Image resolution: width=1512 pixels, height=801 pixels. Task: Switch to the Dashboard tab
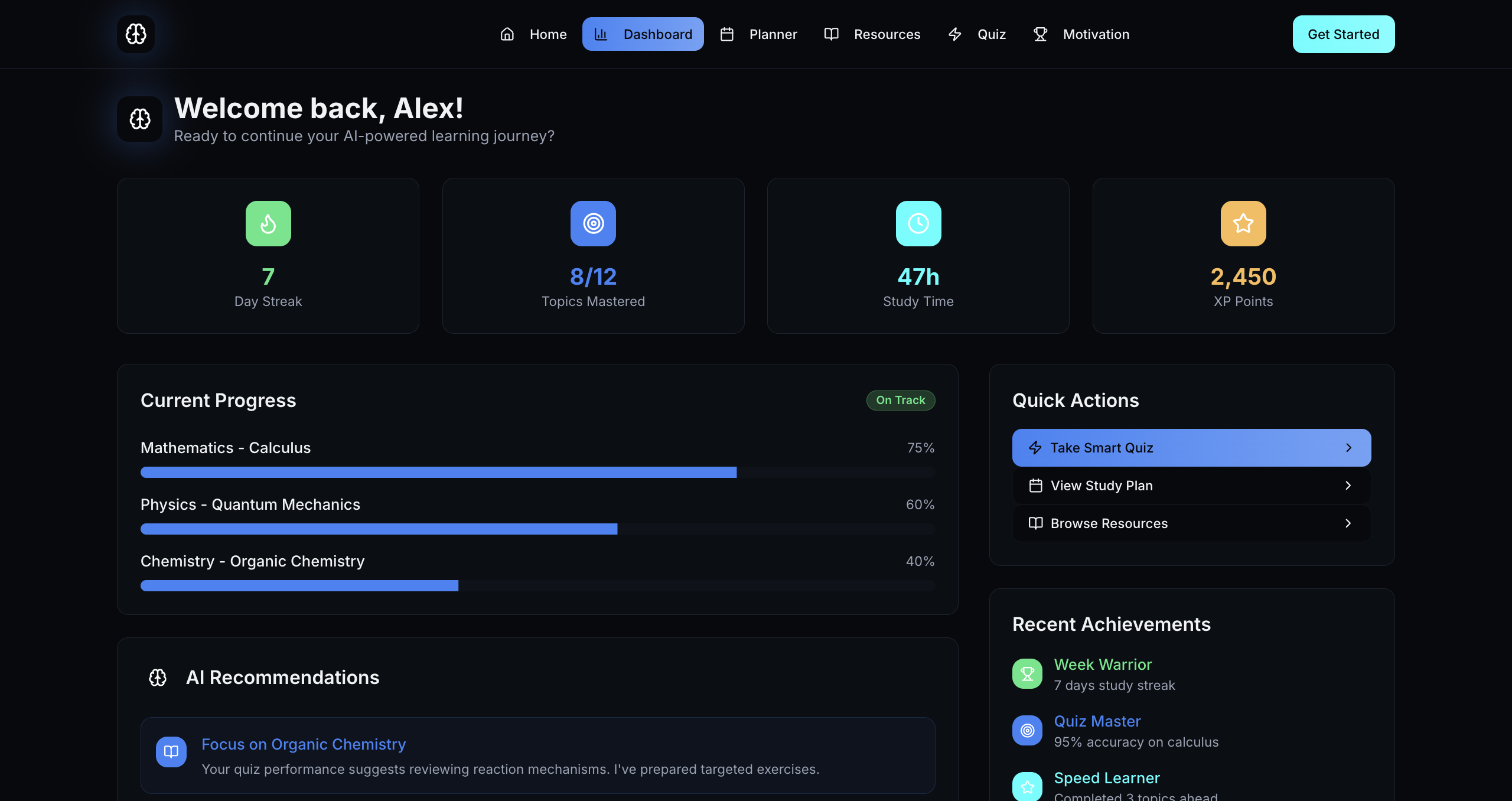point(643,34)
